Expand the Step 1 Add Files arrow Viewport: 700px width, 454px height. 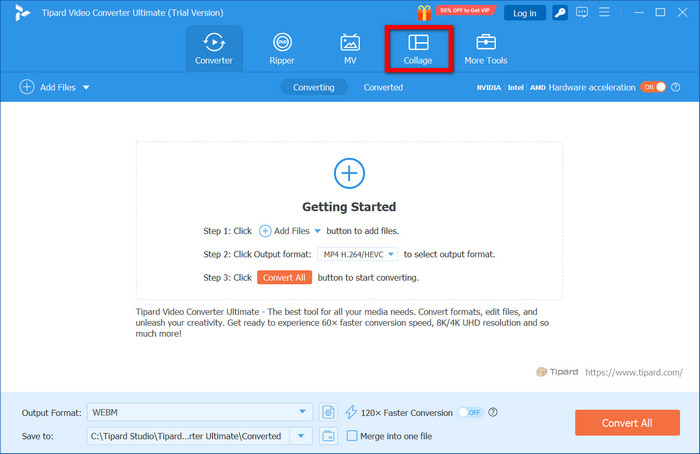[x=317, y=231]
